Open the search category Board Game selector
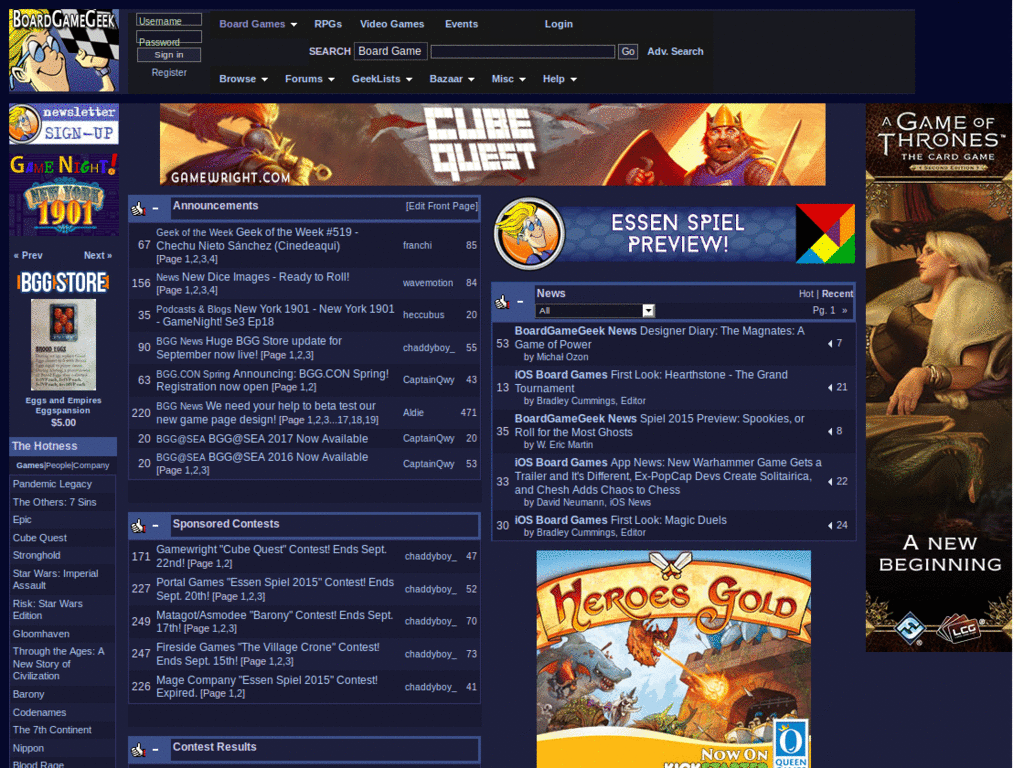The height and width of the screenshot is (768, 1024). (x=391, y=51)
